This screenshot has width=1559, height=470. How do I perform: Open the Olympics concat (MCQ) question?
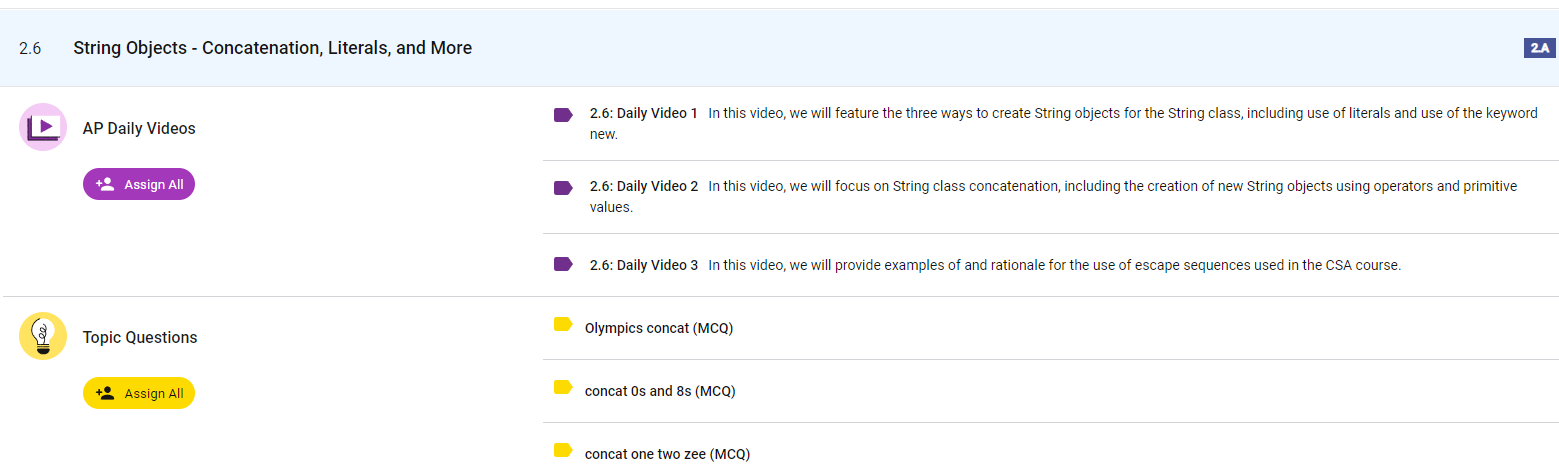click(x=659, y=328)
